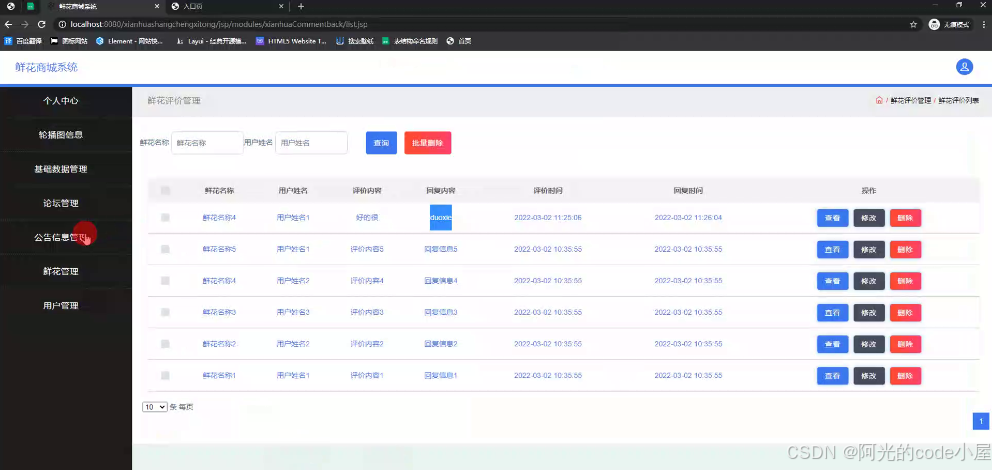Check the box for the 评价内容1 row
Screen dimensions: 995x470
tap(166, 375)
